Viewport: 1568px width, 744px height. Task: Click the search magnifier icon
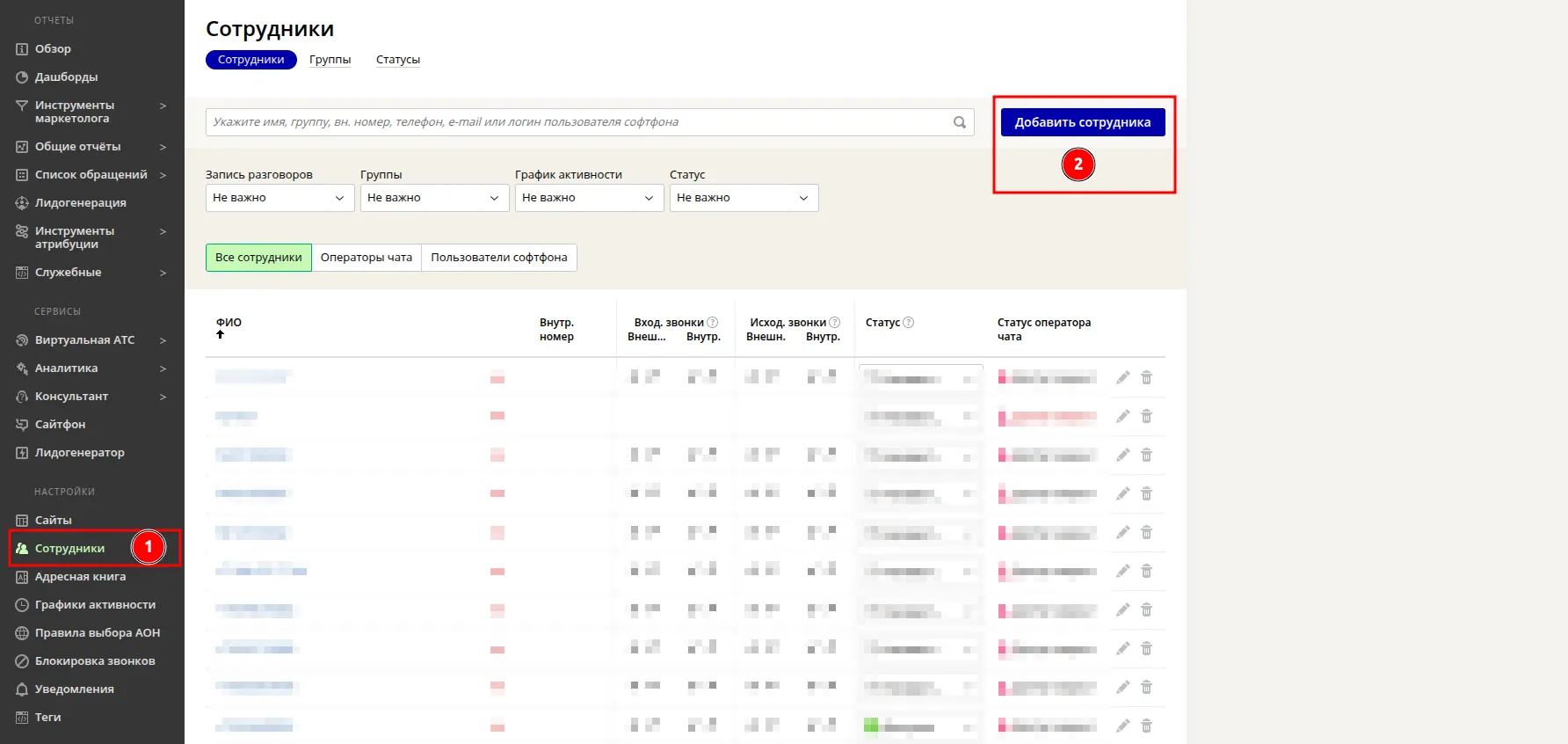tap(960, 122)
